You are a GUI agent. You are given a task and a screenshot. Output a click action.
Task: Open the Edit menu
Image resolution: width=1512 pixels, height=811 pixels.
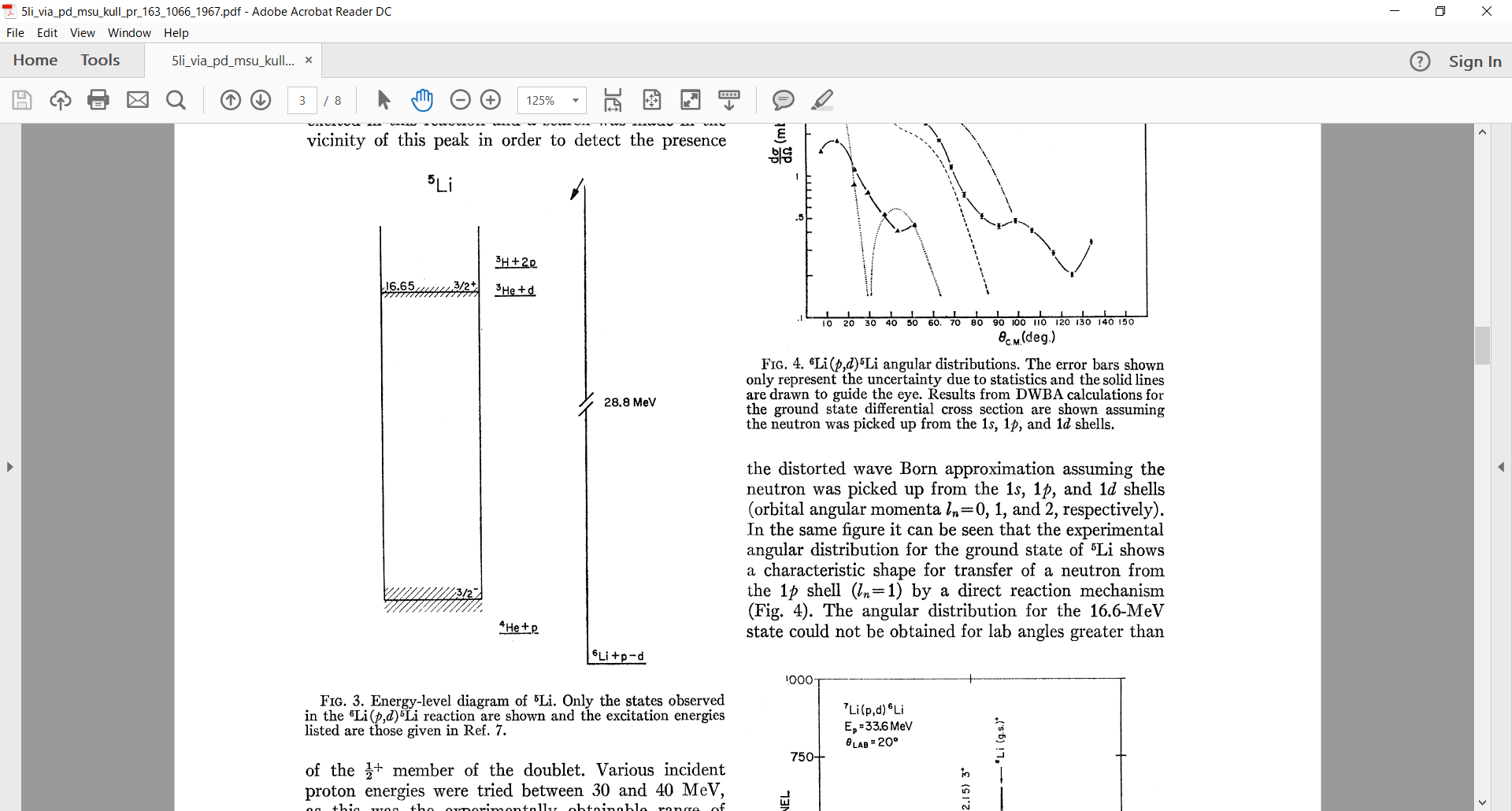[x=47, y=33]
